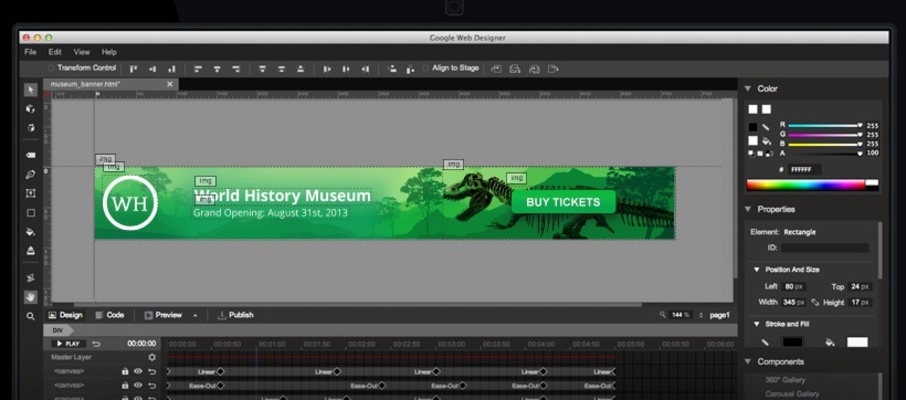The image size is (906, 400).
Task: Select the Paint Bucket tool in left toolbar
Action: pos(31,232)
